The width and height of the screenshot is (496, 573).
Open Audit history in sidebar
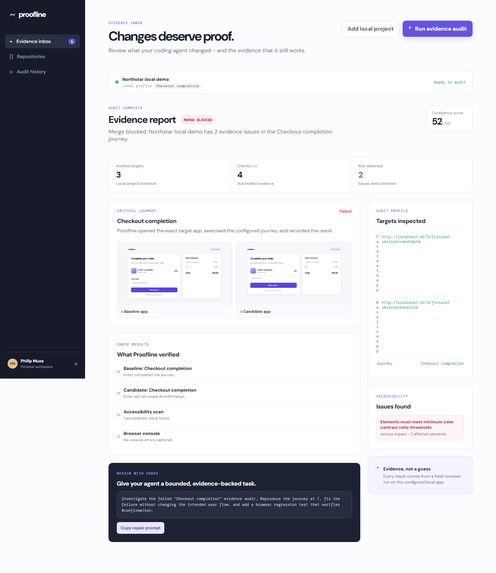click(x=42, y=72)
